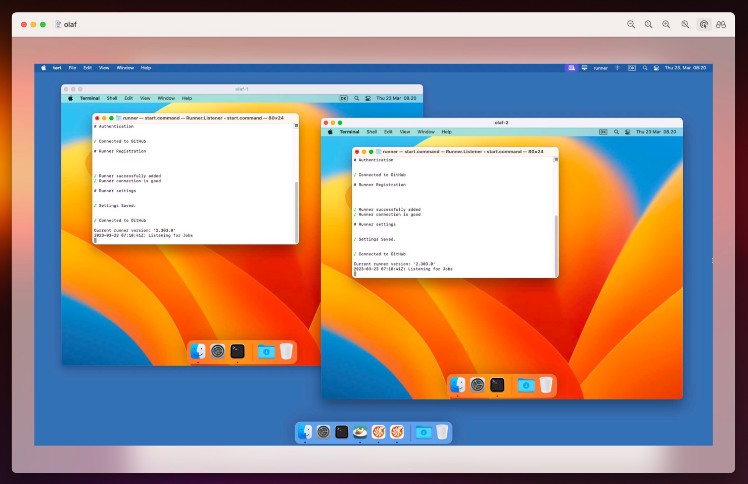Open Downloads folder in outer host dock
748x484 pixels.
pos(424,432)
